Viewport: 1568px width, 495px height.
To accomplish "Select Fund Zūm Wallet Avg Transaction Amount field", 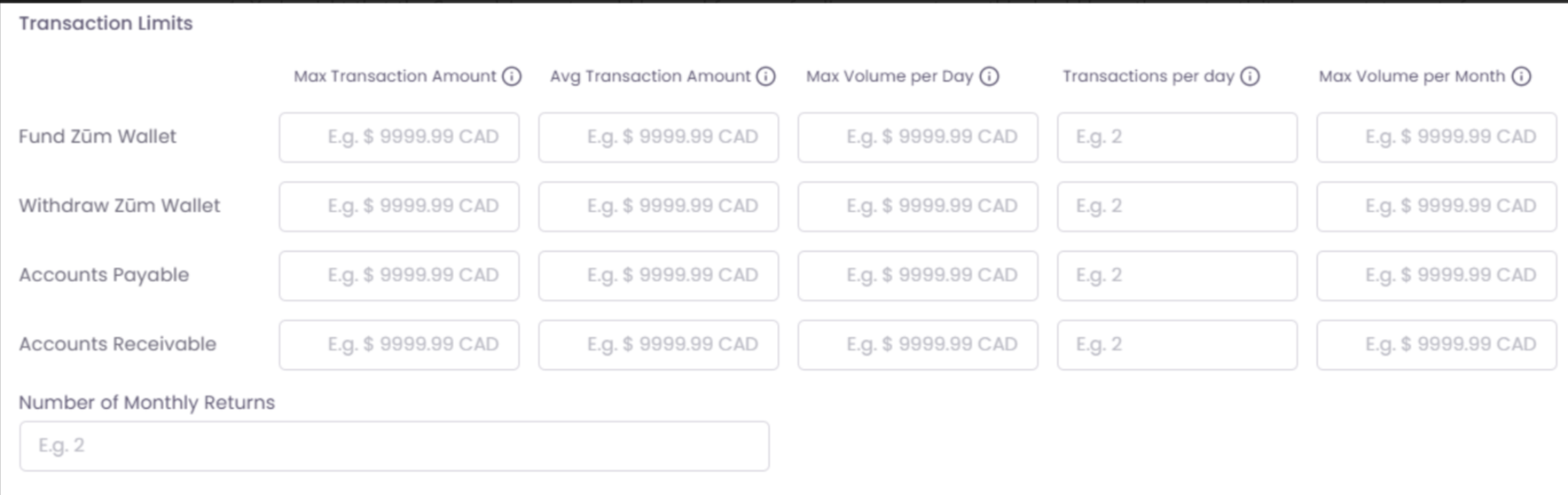I will [658, 137].
